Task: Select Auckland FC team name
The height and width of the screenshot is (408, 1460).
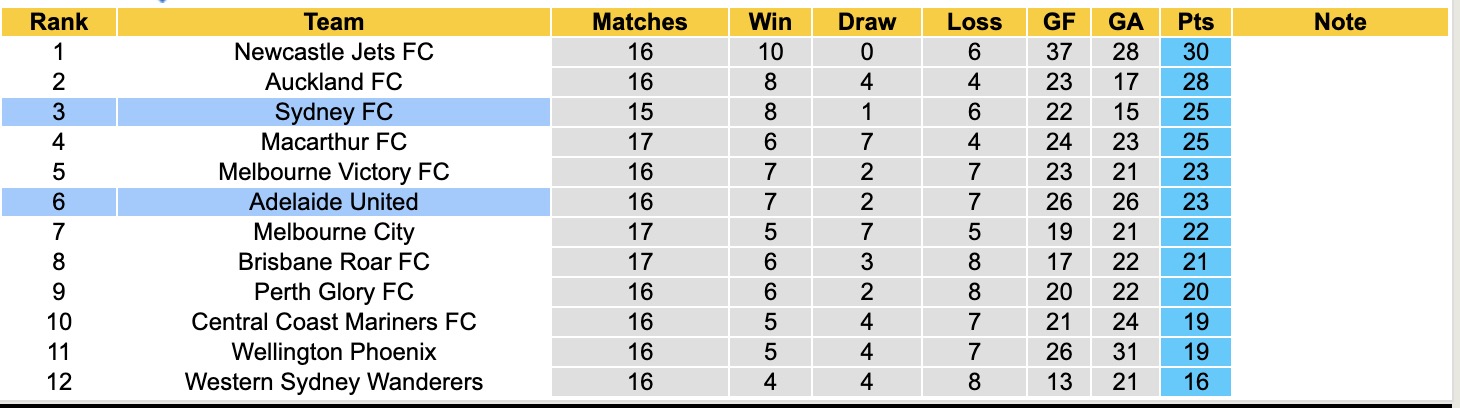Action: click(x=334, y=82)
